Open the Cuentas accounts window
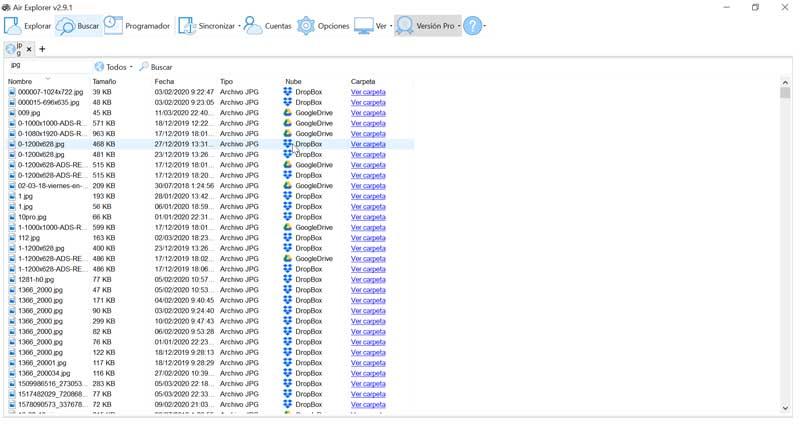This screenshot has width=800, height=425. [268, 26]
